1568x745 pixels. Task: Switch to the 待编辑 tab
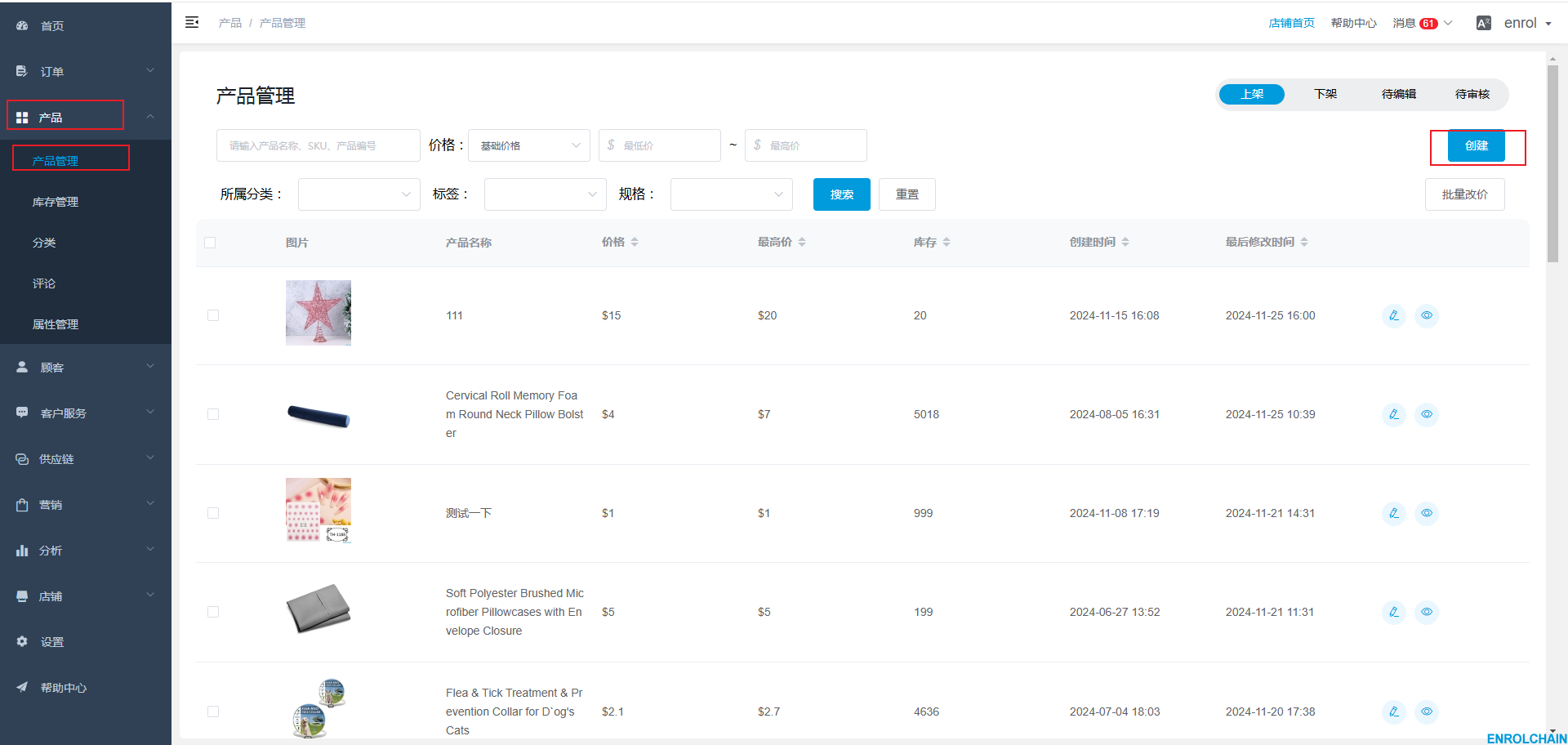point(1399,94)
